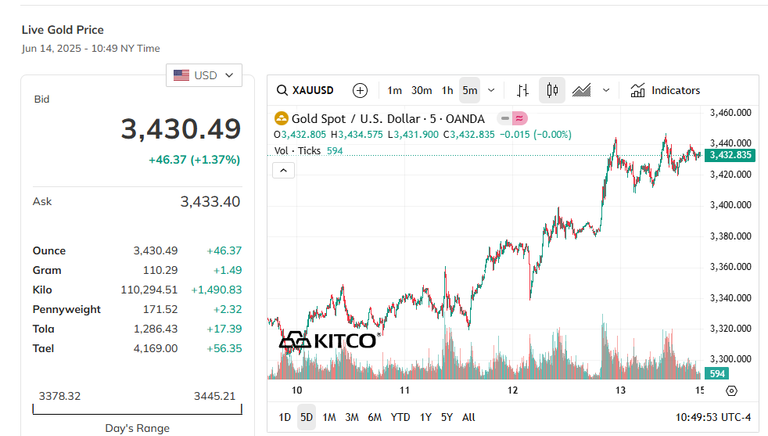Click the 10:49:53 UTC-4 timezone button
The height and width of the screenshot is (436, 768).
pos(713,417)
